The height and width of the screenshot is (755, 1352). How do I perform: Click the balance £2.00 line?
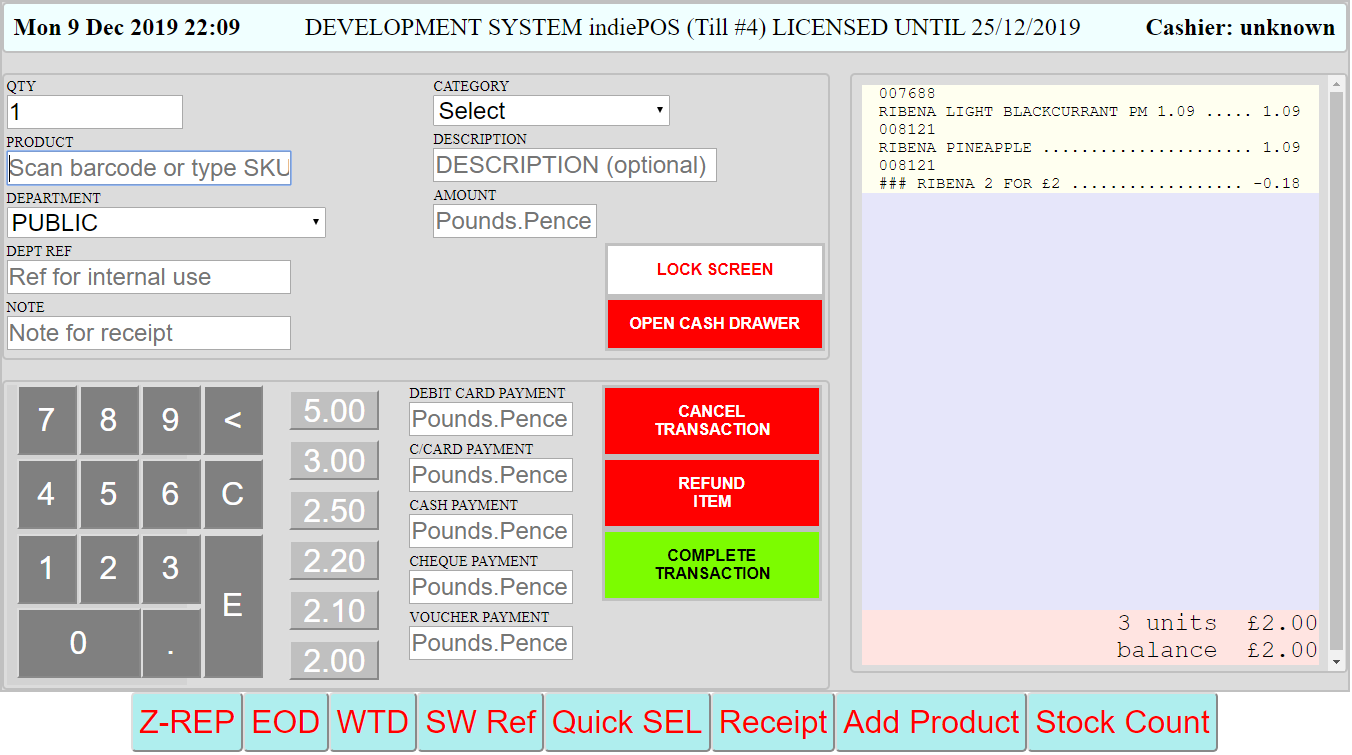(x=1218, y=650)
